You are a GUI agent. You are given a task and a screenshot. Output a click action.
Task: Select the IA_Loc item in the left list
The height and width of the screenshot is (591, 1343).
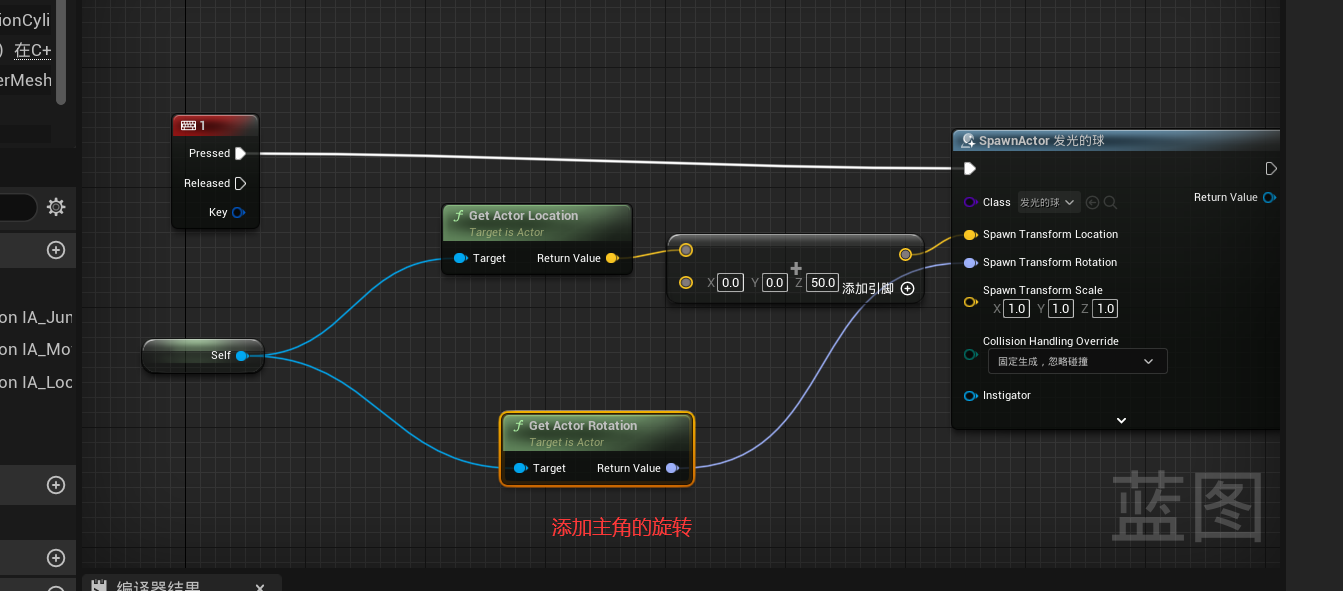(37, 382)
